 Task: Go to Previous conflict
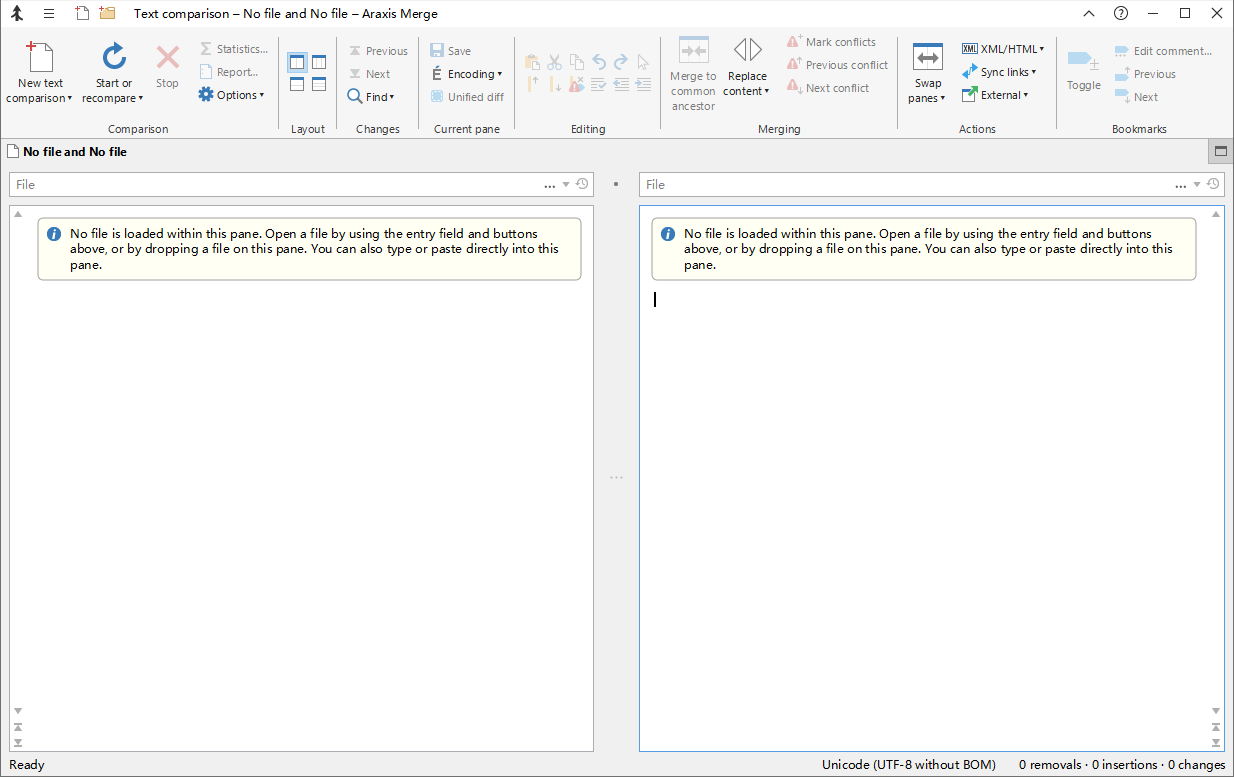pos(837,65)
